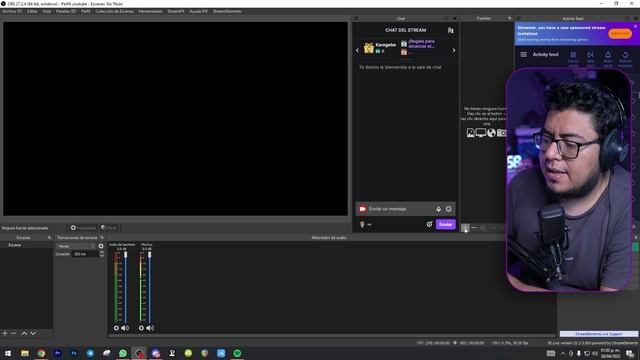Open the Activity feed hamburger menu

[524, 54]
